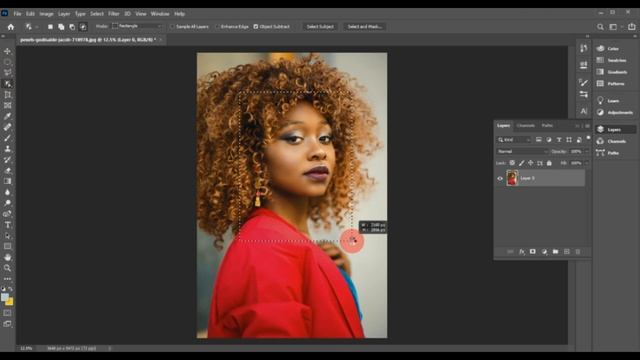Enable Sample All Layers checkbox
The width and height of the screenshot is (640, 360).
(172, 27)
